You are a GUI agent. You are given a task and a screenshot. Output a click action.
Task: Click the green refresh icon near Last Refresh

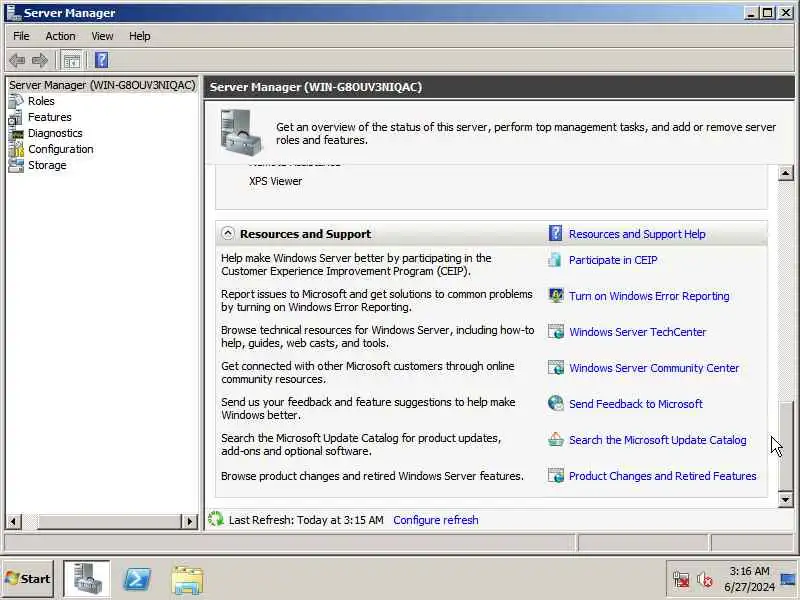pos(216,519)
